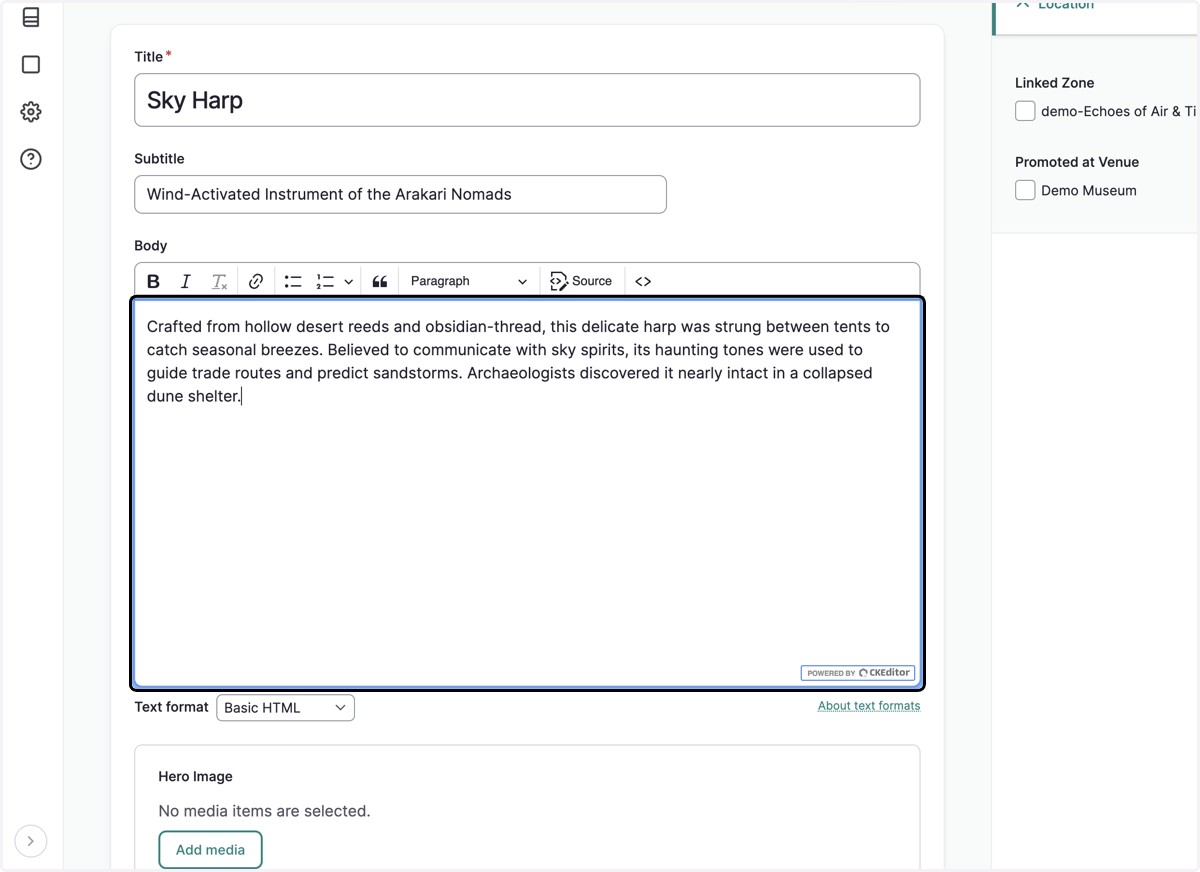Click the Powered by CKEditor badge
The height and width of the screenshot is (872, 1200).
click(858, 673)
